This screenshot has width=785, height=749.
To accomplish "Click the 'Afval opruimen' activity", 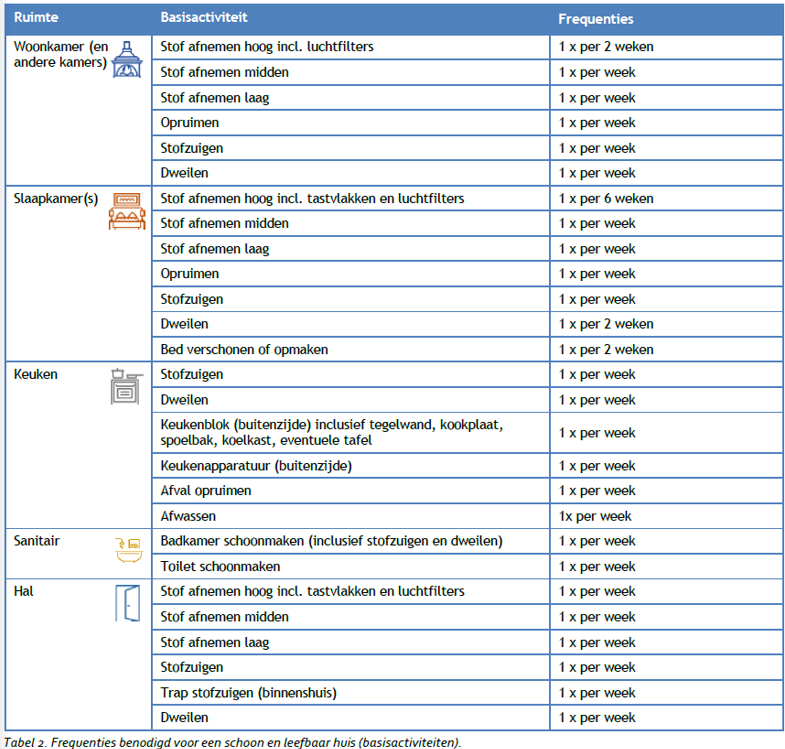I will click(206, 491).
